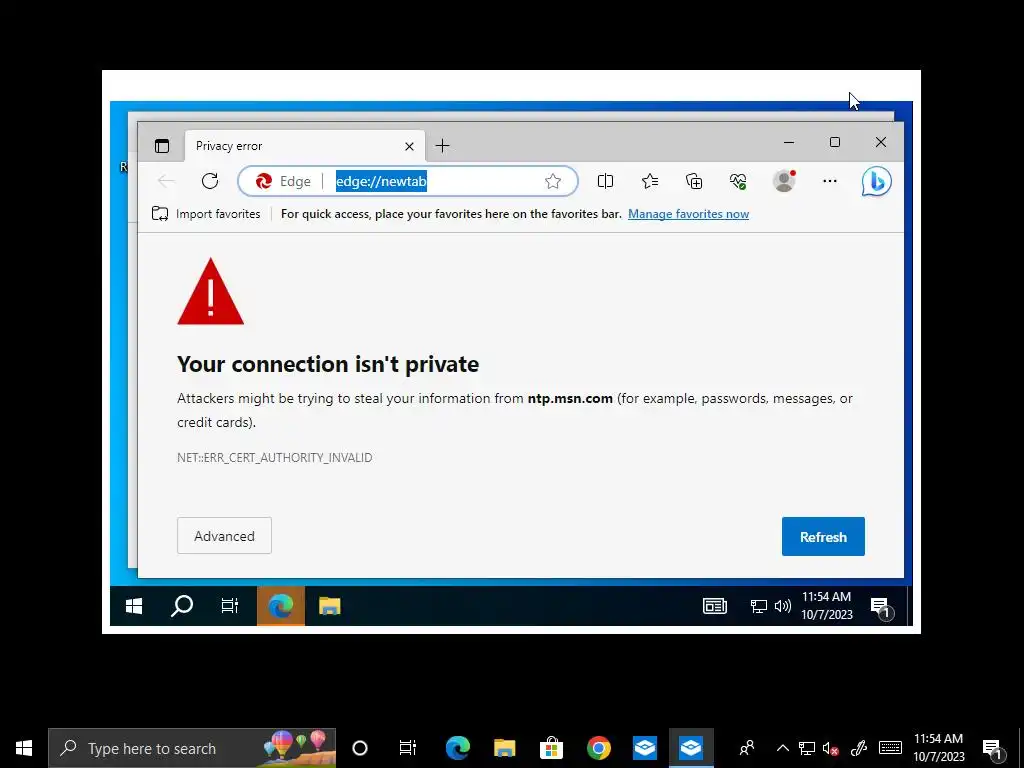
Task: Add page to favorites with star icon
Action: [x=553, y=181]
